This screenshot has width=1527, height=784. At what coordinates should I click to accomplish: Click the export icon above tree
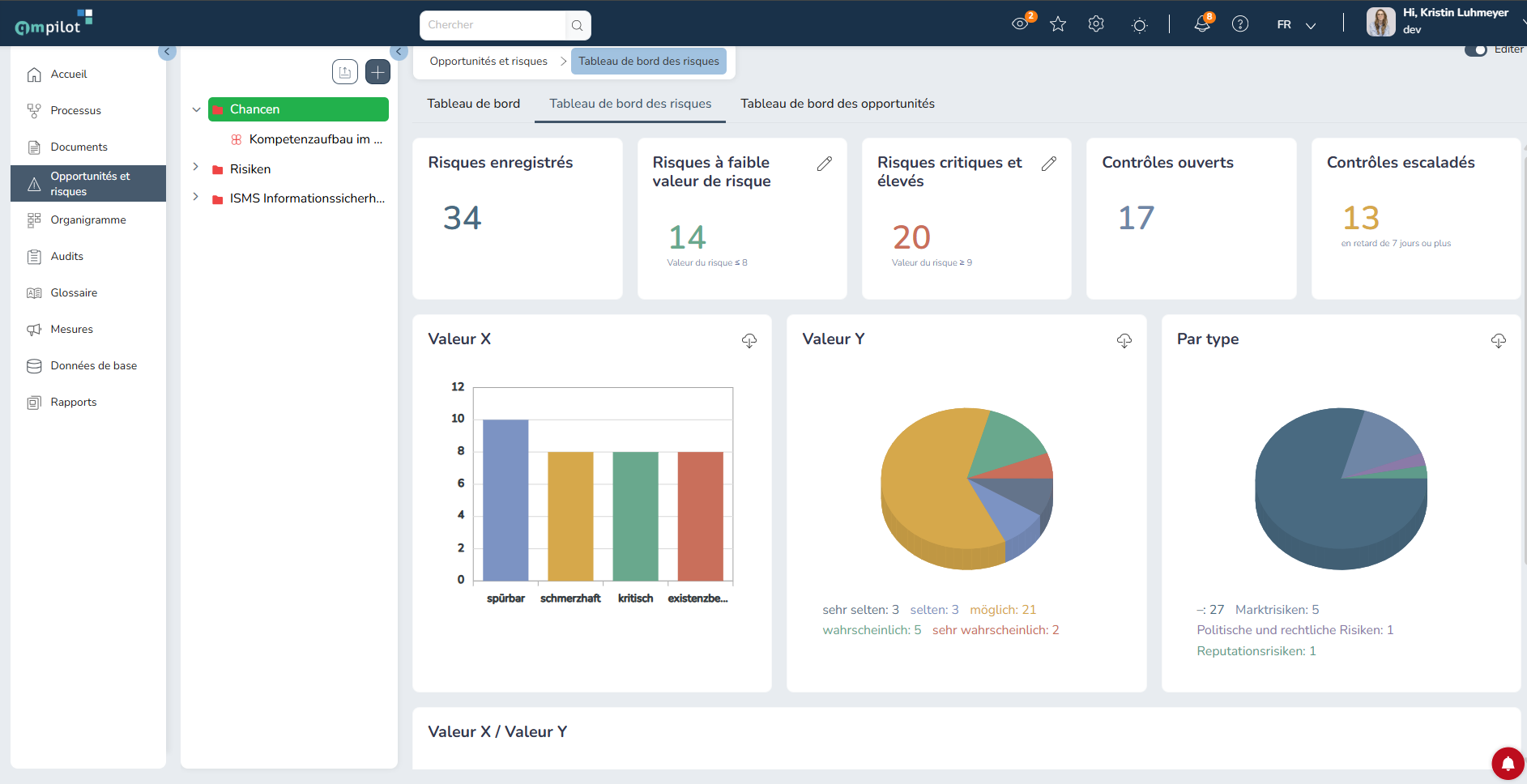click(345, 72)
